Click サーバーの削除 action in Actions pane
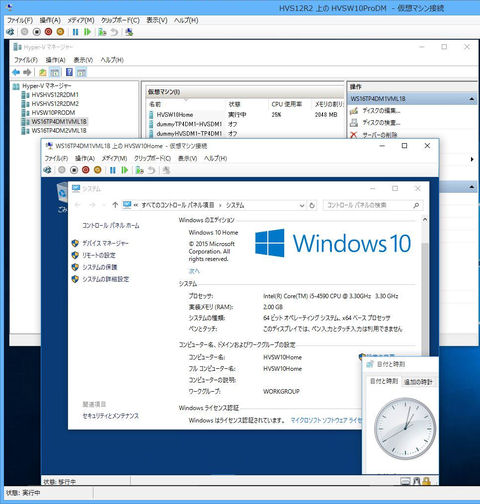The image size is (480, 504). [380, 135]
